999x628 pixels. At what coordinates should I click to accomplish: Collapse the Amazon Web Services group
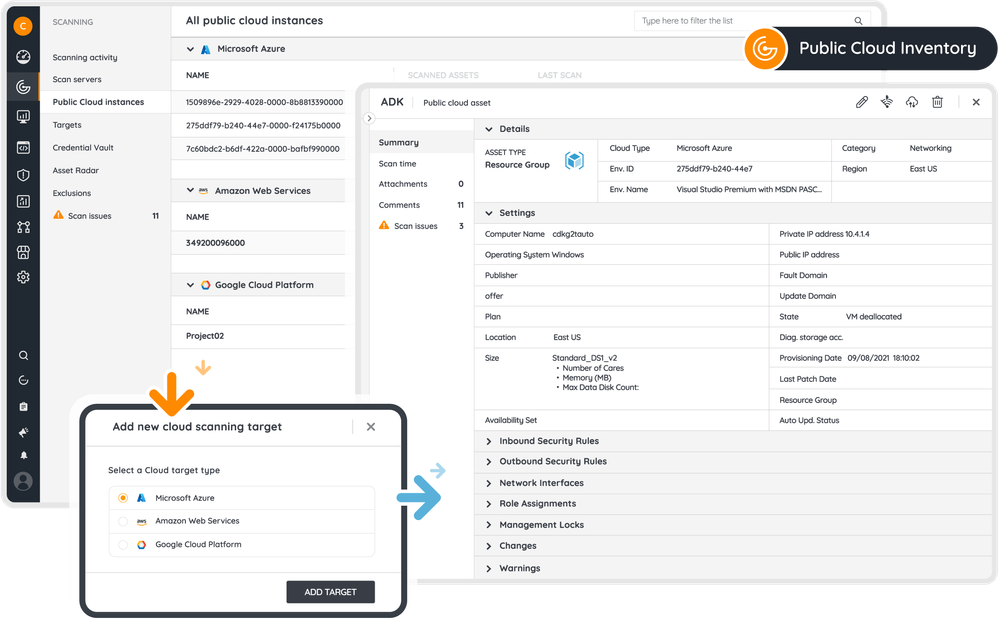pyautogui.click(x=190, y=190)
